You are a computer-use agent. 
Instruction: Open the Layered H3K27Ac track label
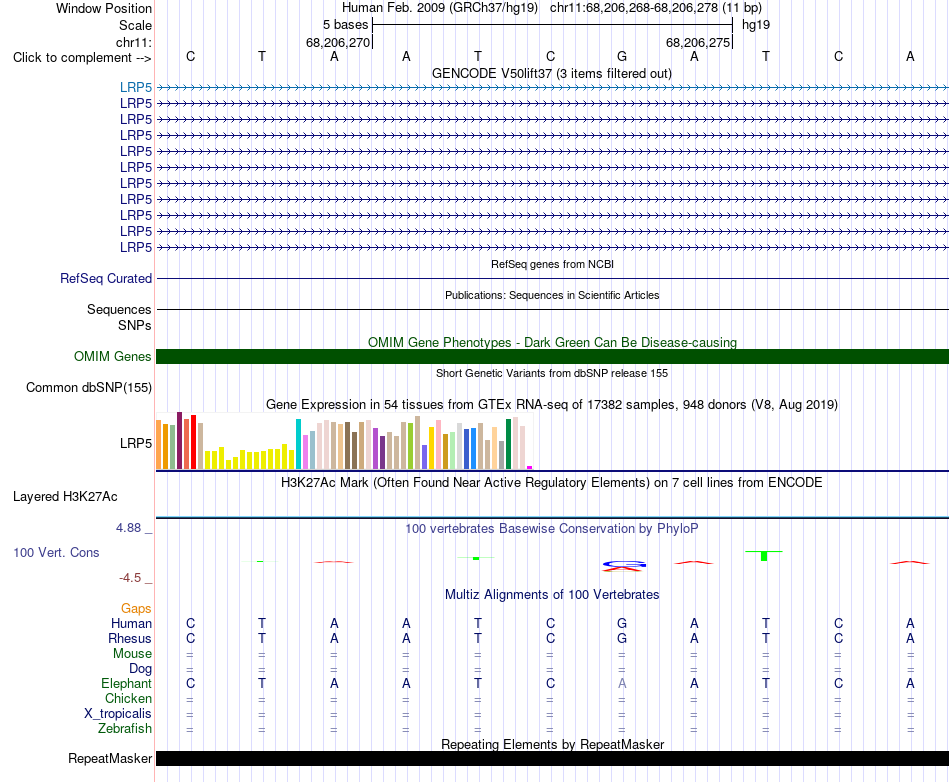pyautogui.click(x=65, y=497)
